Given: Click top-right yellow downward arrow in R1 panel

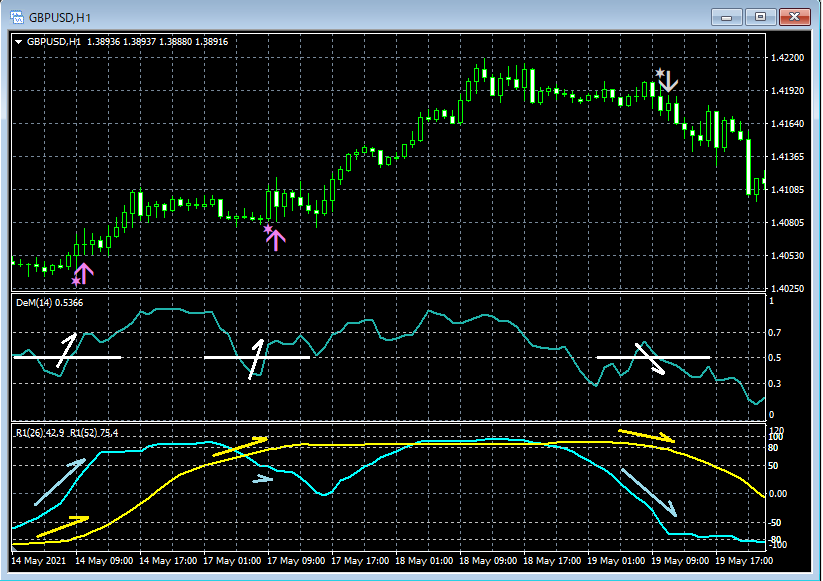Looking at the screenshot, I should pyautogui.click(x=646, y=435).
